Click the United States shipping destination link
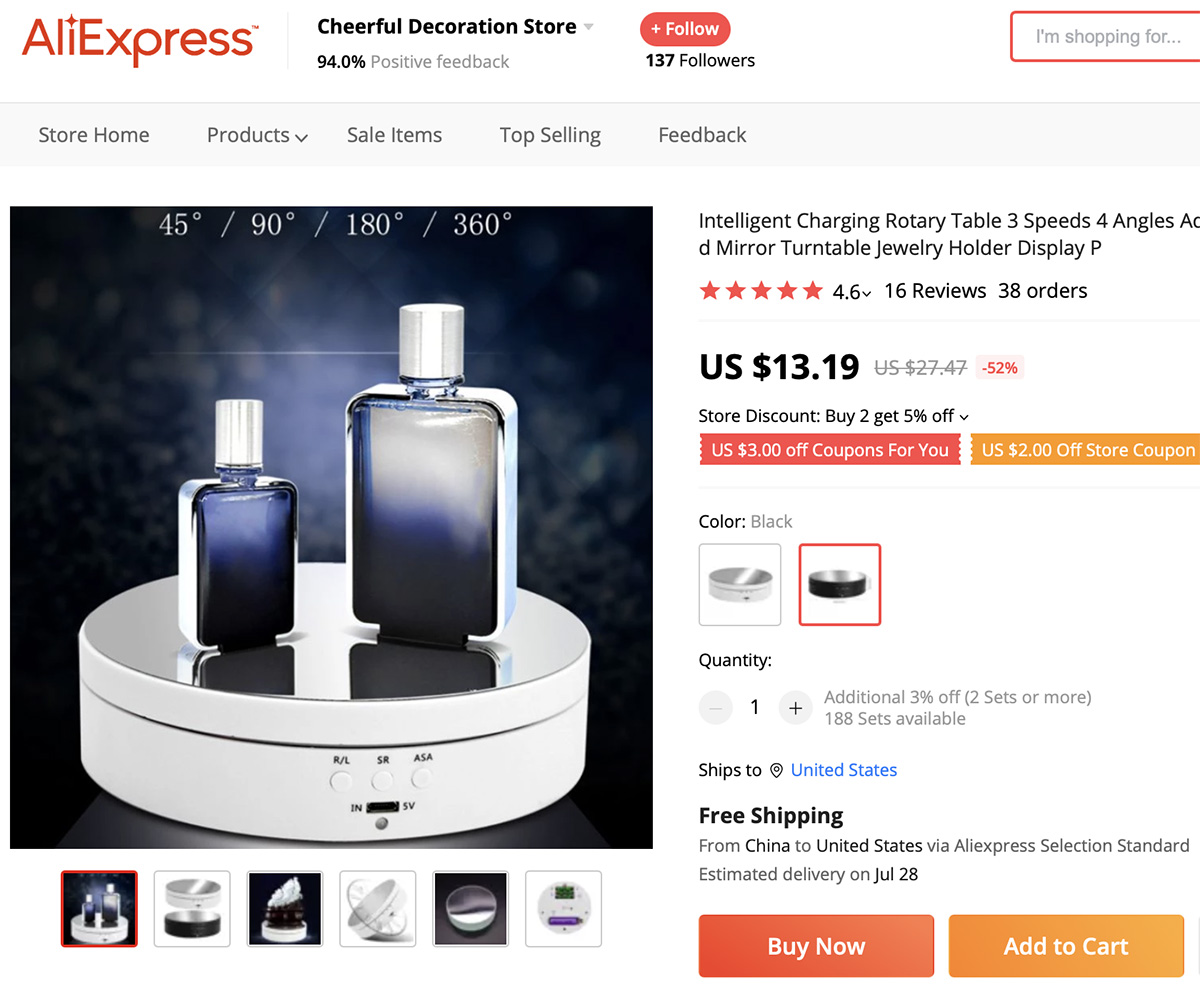1200x986 pixels. [x=844, y=770]
